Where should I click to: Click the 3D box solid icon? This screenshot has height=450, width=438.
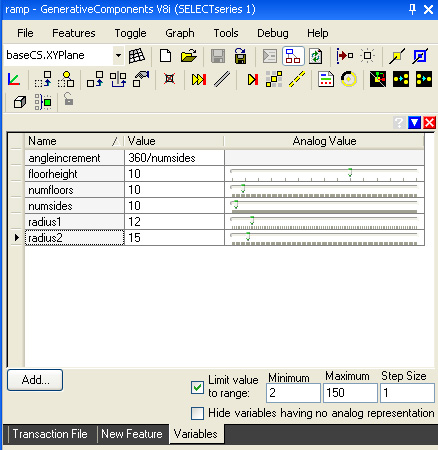[20, 102]
